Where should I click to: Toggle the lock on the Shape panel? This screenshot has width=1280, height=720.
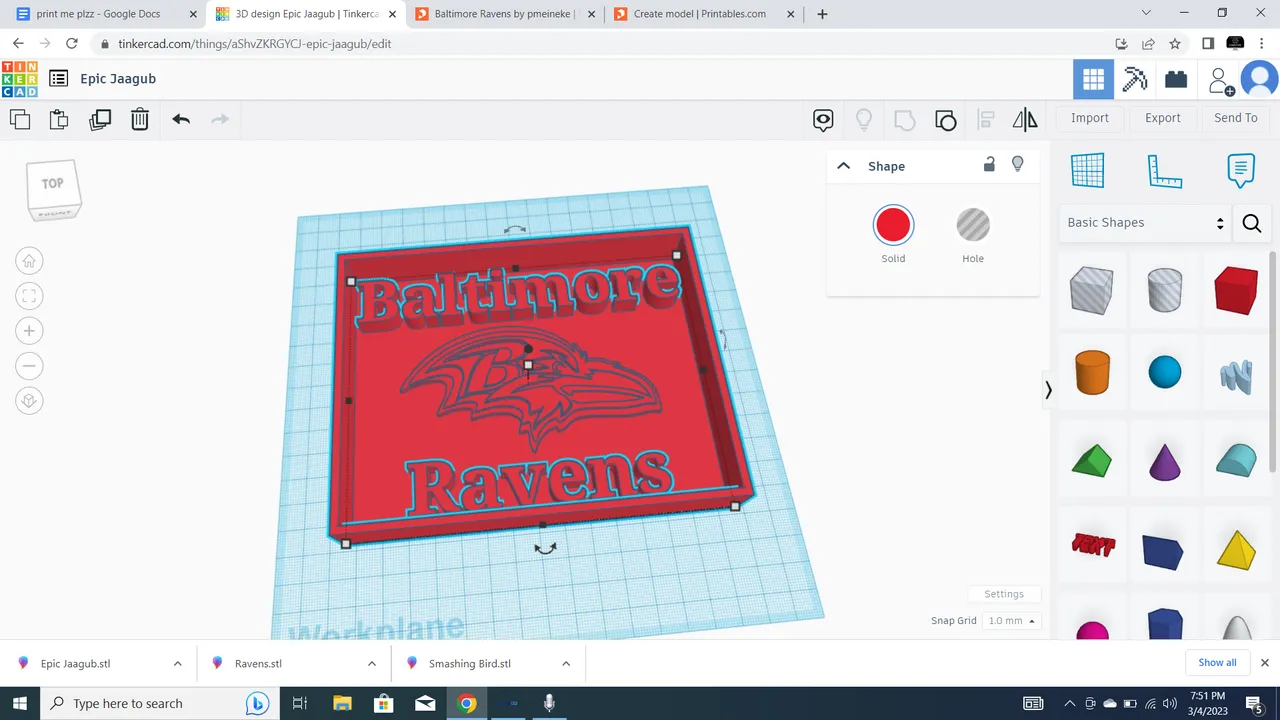989,163
